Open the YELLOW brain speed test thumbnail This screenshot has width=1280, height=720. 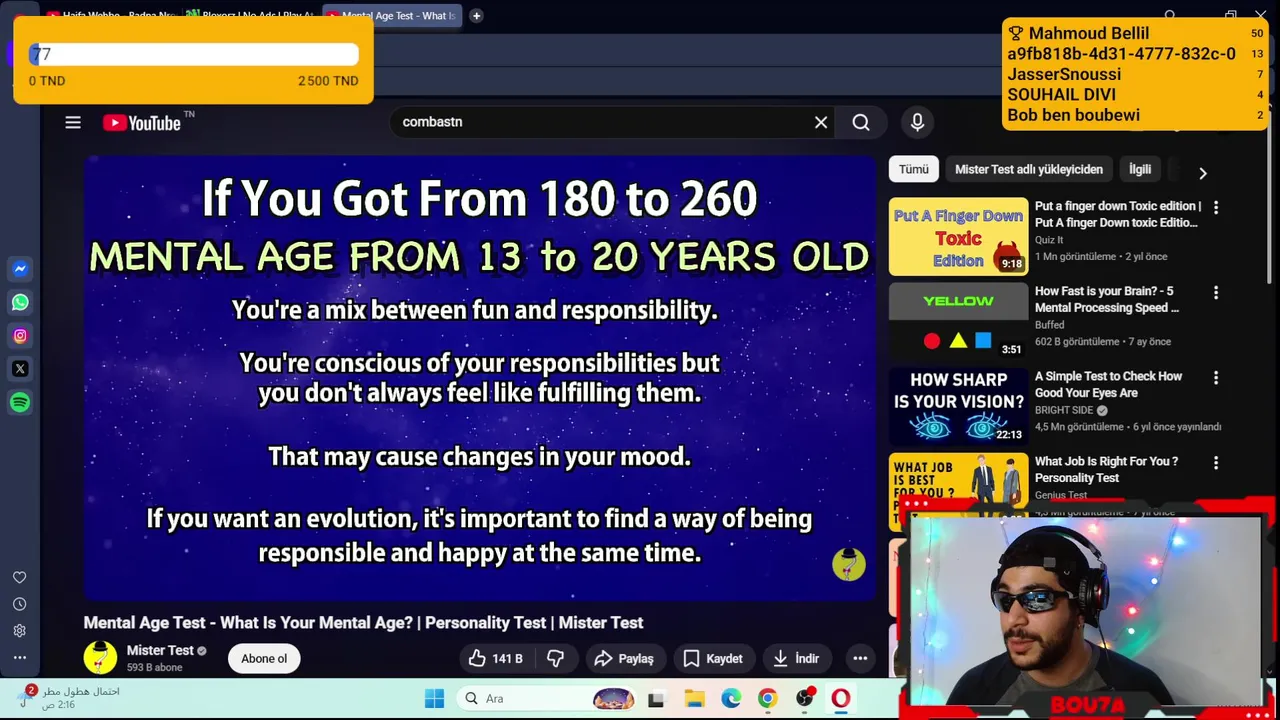pyautogui.click(x=958, y=321)
